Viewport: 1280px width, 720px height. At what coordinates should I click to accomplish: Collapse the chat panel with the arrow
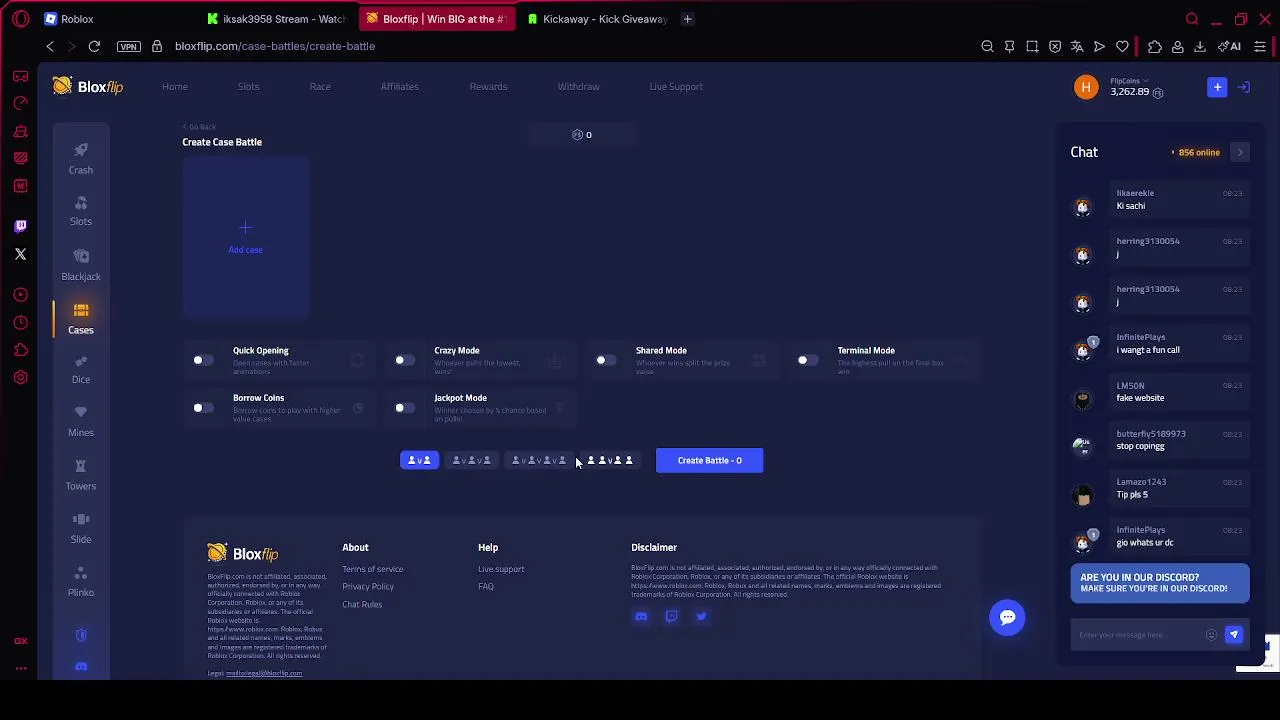point(1240,152)
